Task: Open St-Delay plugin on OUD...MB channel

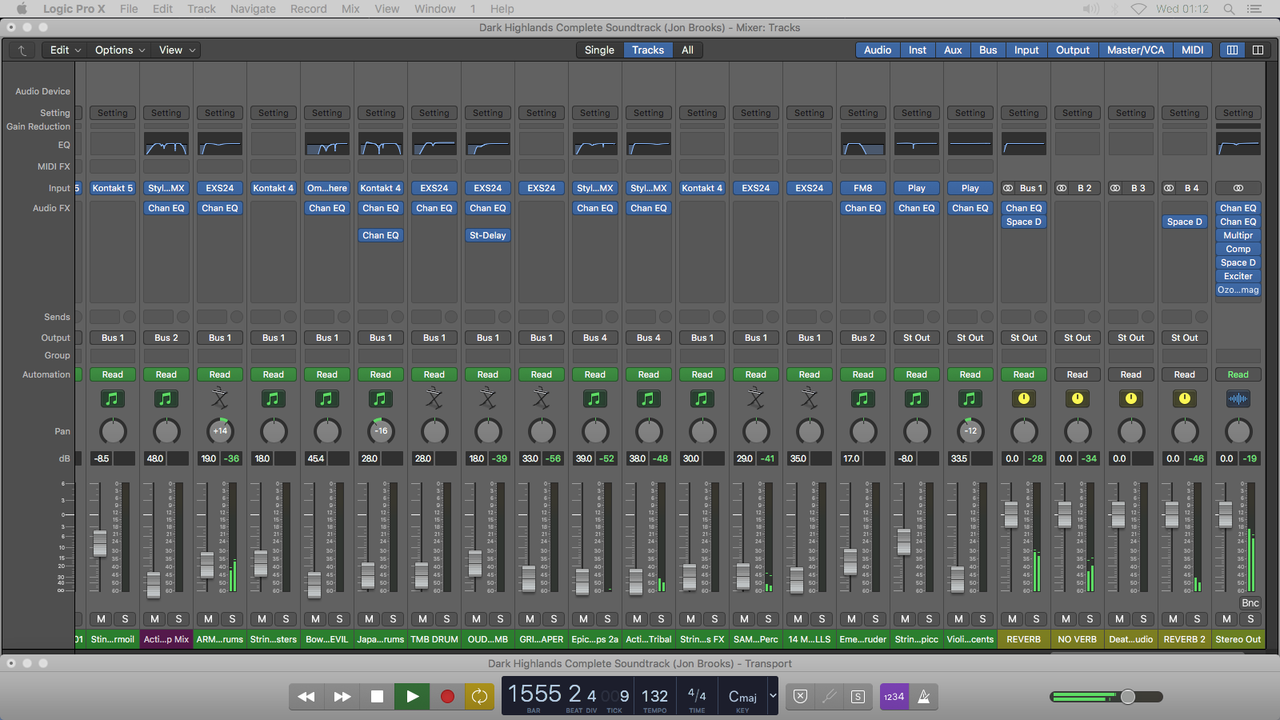Action: click(x=488, y=235)
